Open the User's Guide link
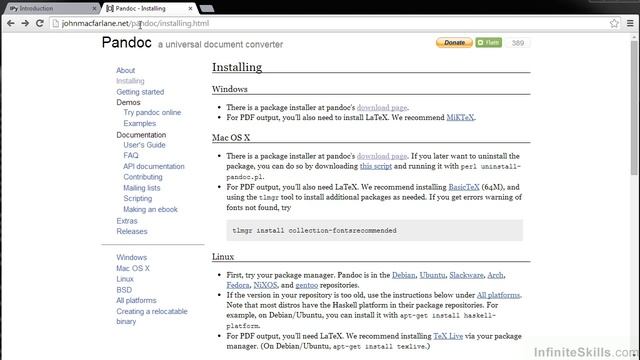Screen dimensions: 640x360 point(144,145)
